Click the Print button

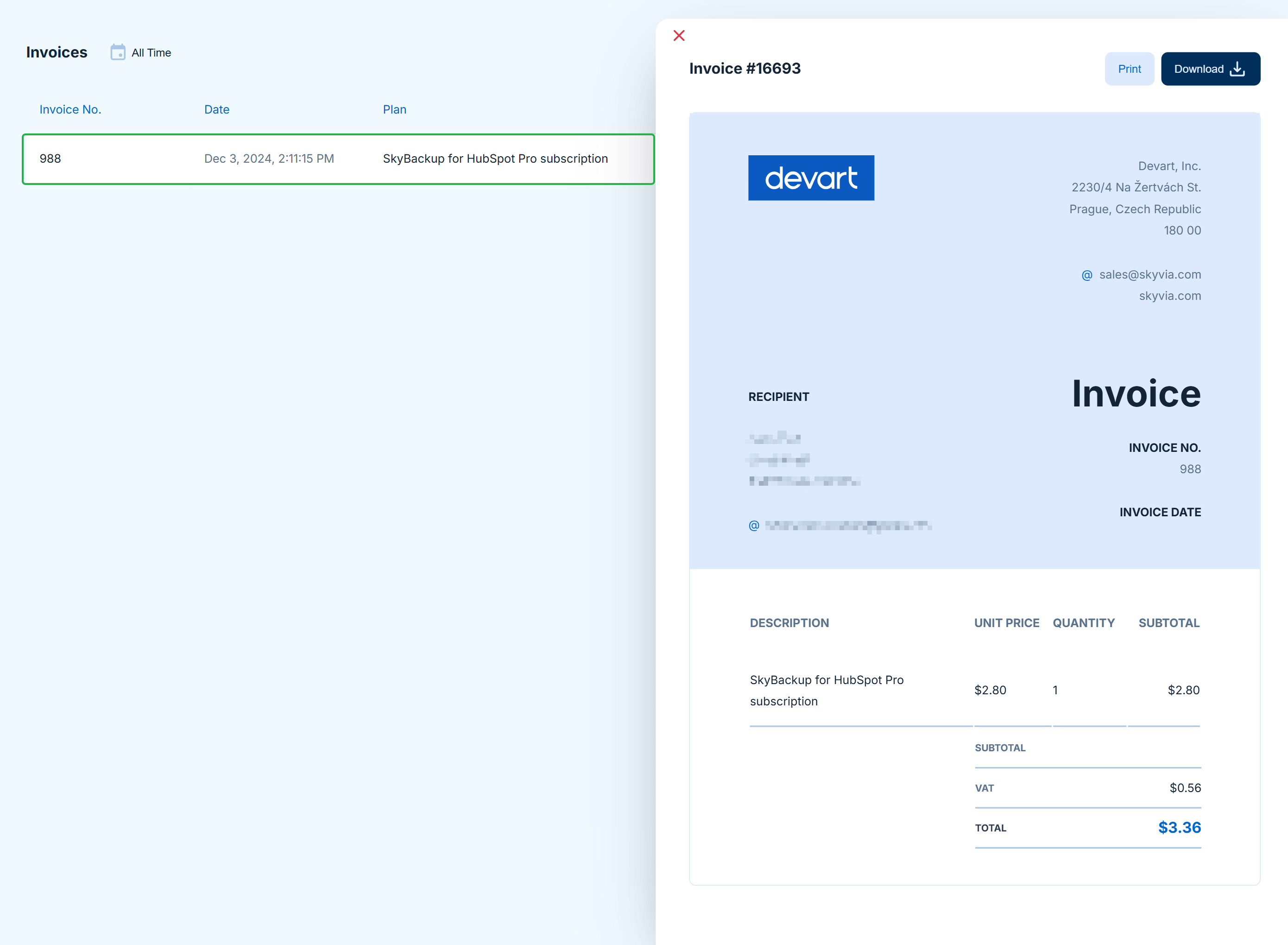point(1129,69)
